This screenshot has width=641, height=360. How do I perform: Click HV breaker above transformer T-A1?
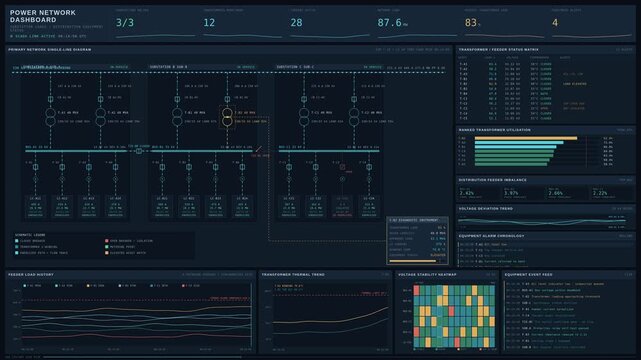[x=50, y=99]
